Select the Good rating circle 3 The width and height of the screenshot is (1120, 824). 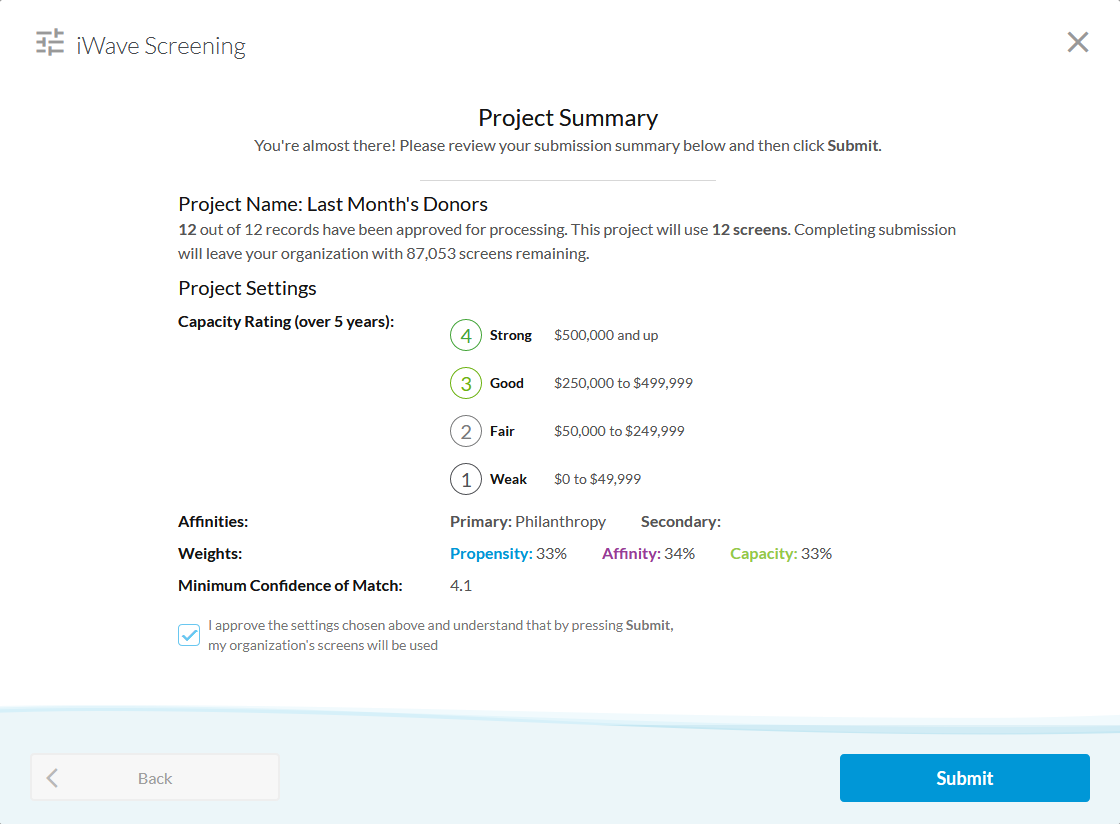coord(465,383)
